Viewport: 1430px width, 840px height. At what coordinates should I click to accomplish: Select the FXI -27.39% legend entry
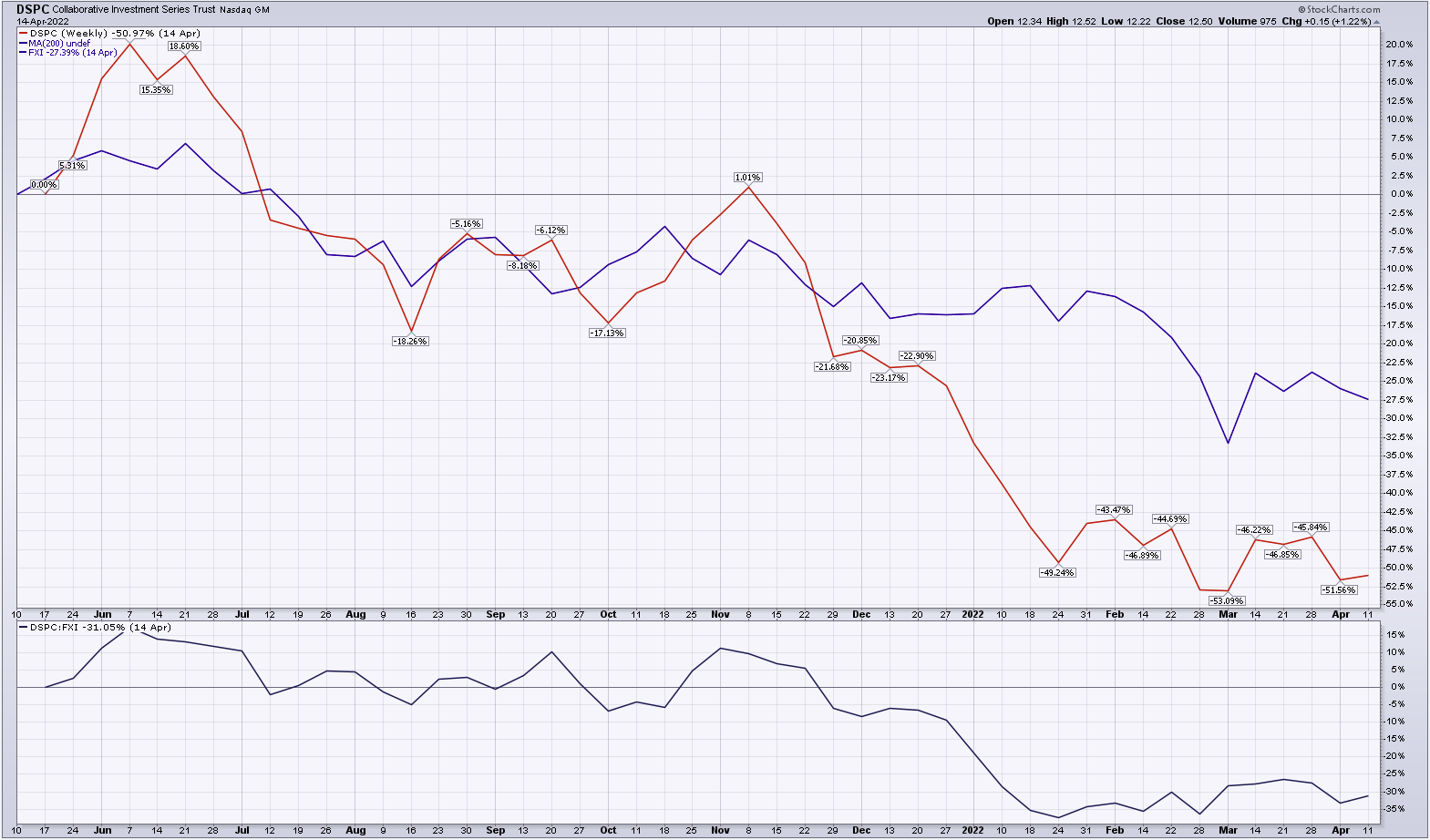pyautogui.click(x=73, y=52)
